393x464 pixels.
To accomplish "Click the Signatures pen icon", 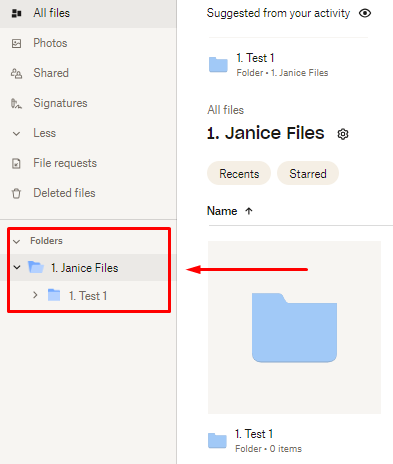I will click(x=16, y=103).
